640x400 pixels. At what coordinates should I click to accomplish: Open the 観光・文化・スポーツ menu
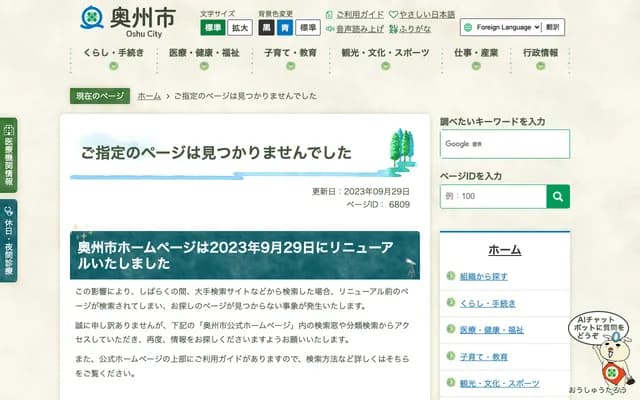385,53
